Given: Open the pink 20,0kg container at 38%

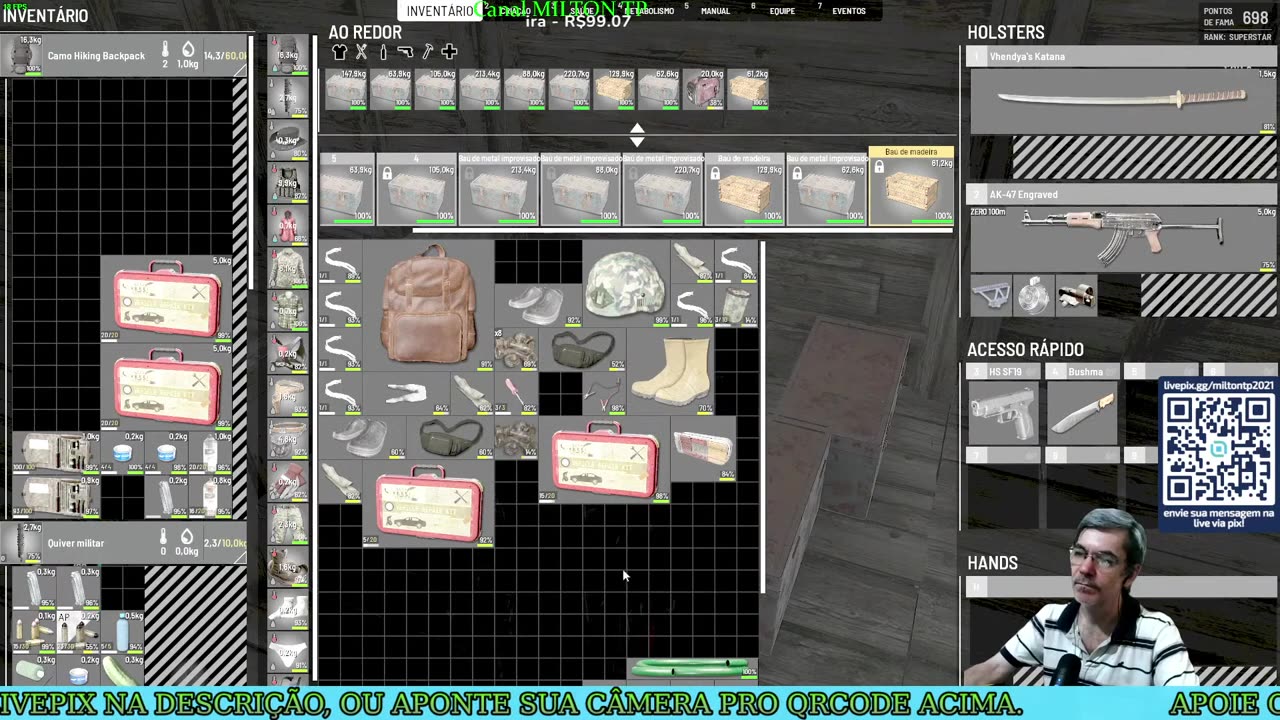Looking at the screenshot, I should (703, 89).
